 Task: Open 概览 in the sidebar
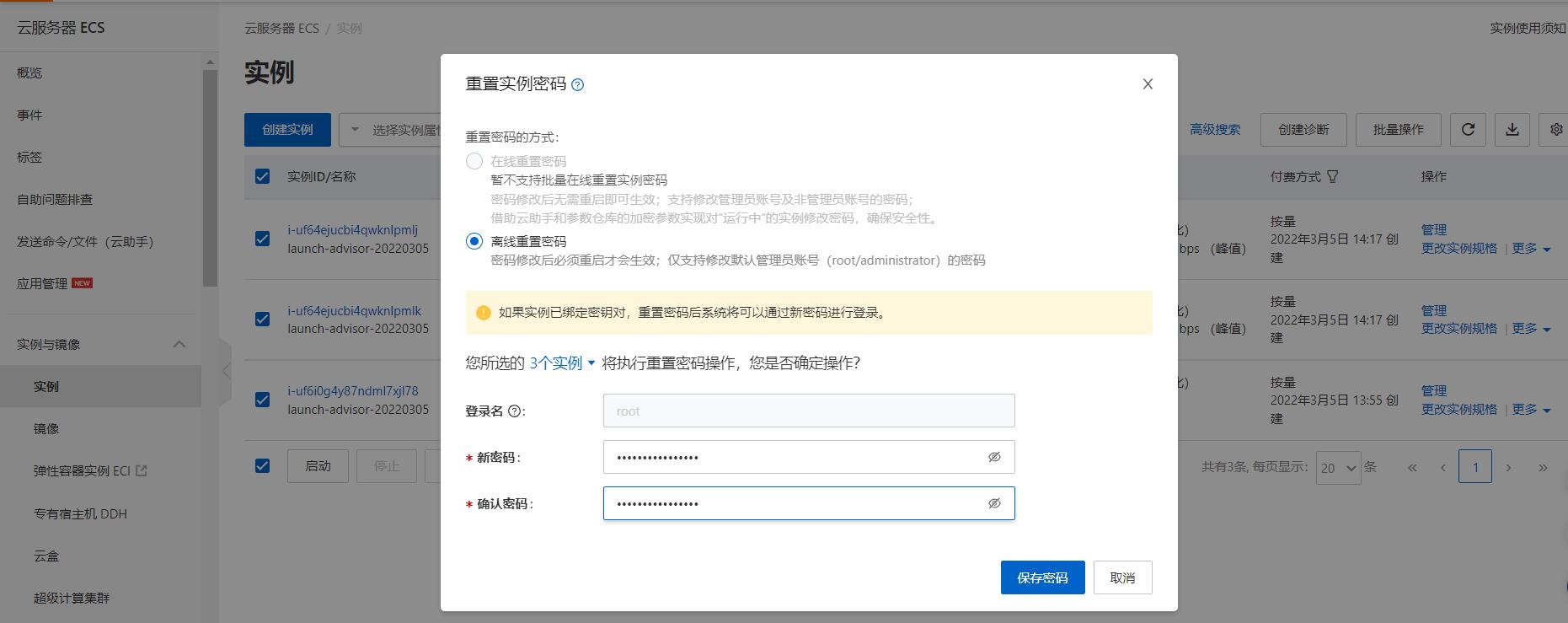(x=29, y=73)
